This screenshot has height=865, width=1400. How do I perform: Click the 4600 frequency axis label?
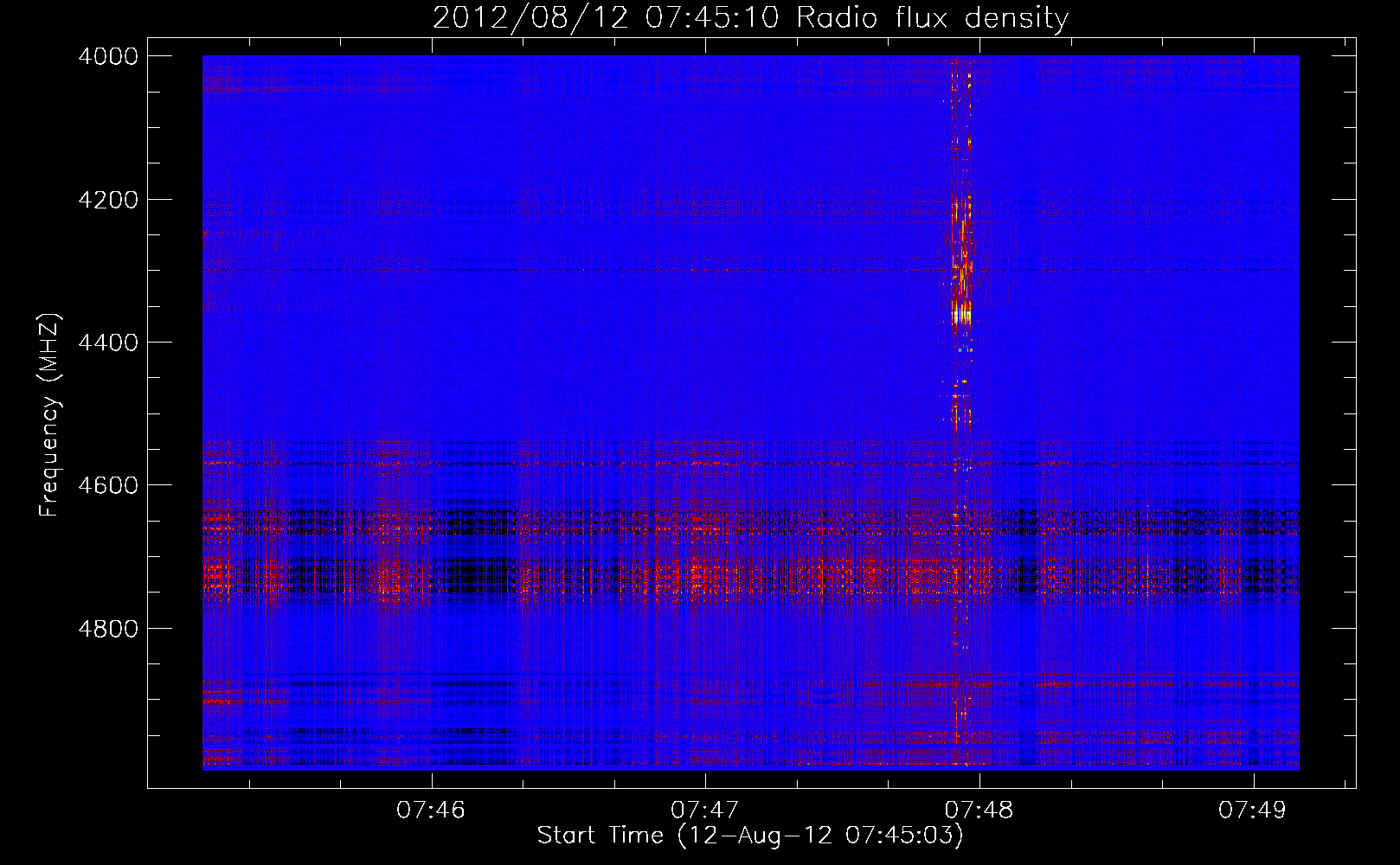[x=108, y=485]
